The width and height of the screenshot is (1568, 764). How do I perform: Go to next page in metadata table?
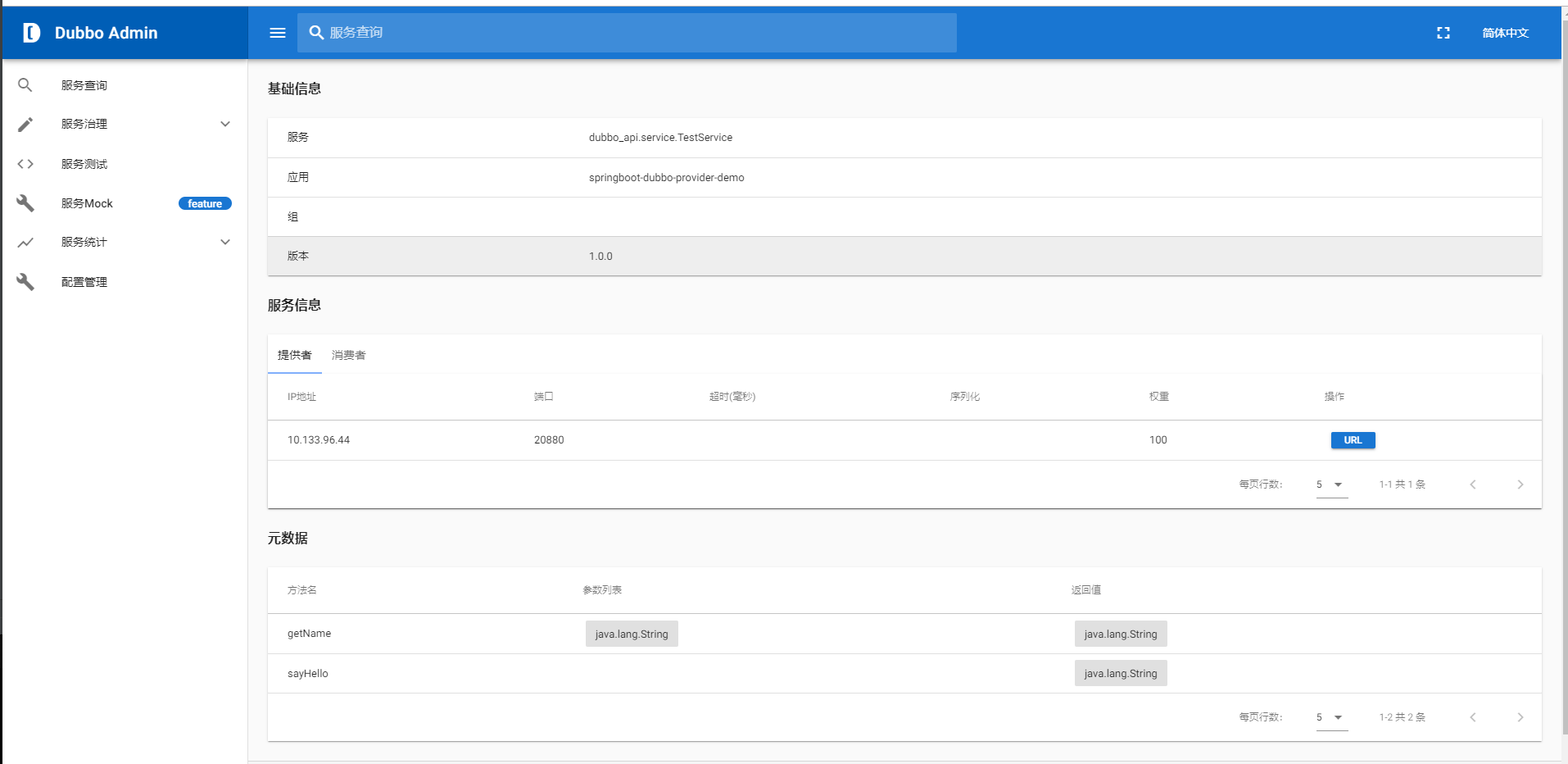click(1520, 717)
